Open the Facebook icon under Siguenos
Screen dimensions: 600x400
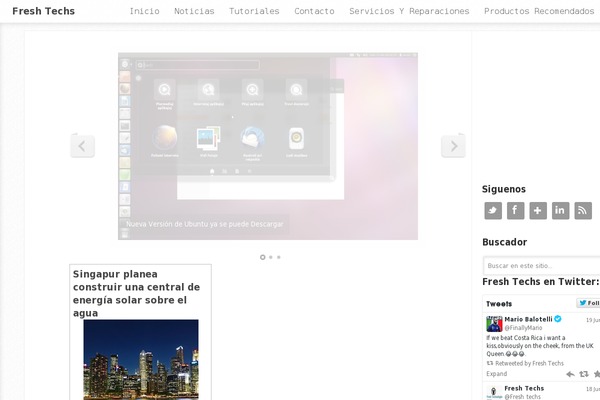515,211
